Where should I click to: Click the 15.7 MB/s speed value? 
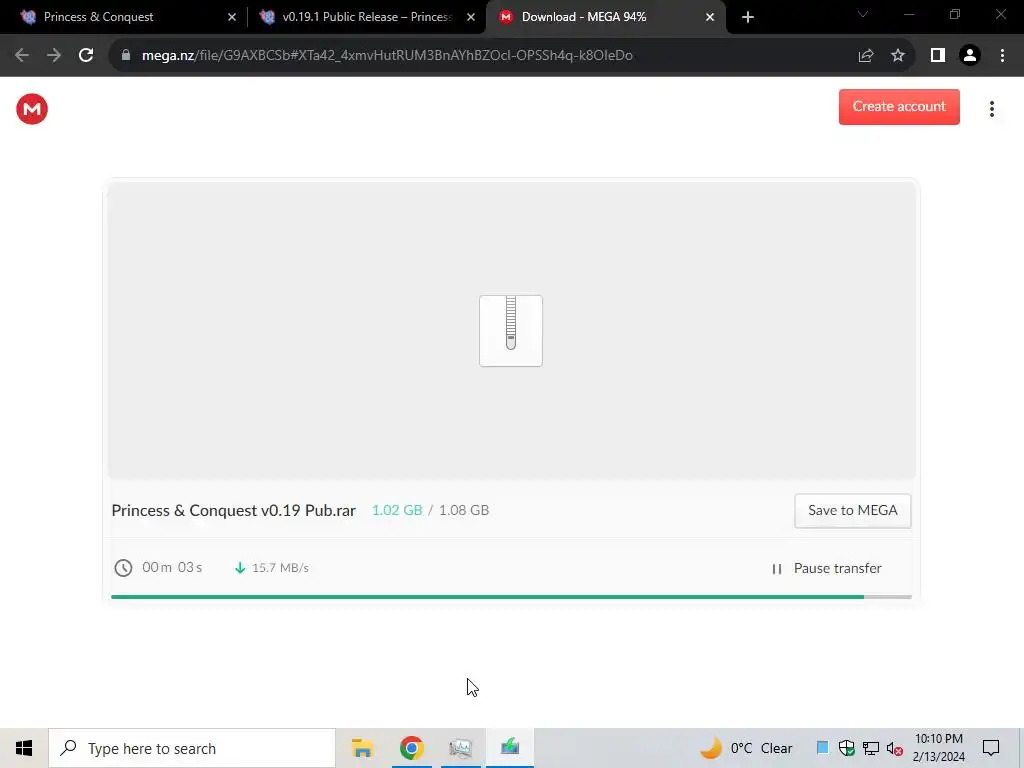point(280,568)
